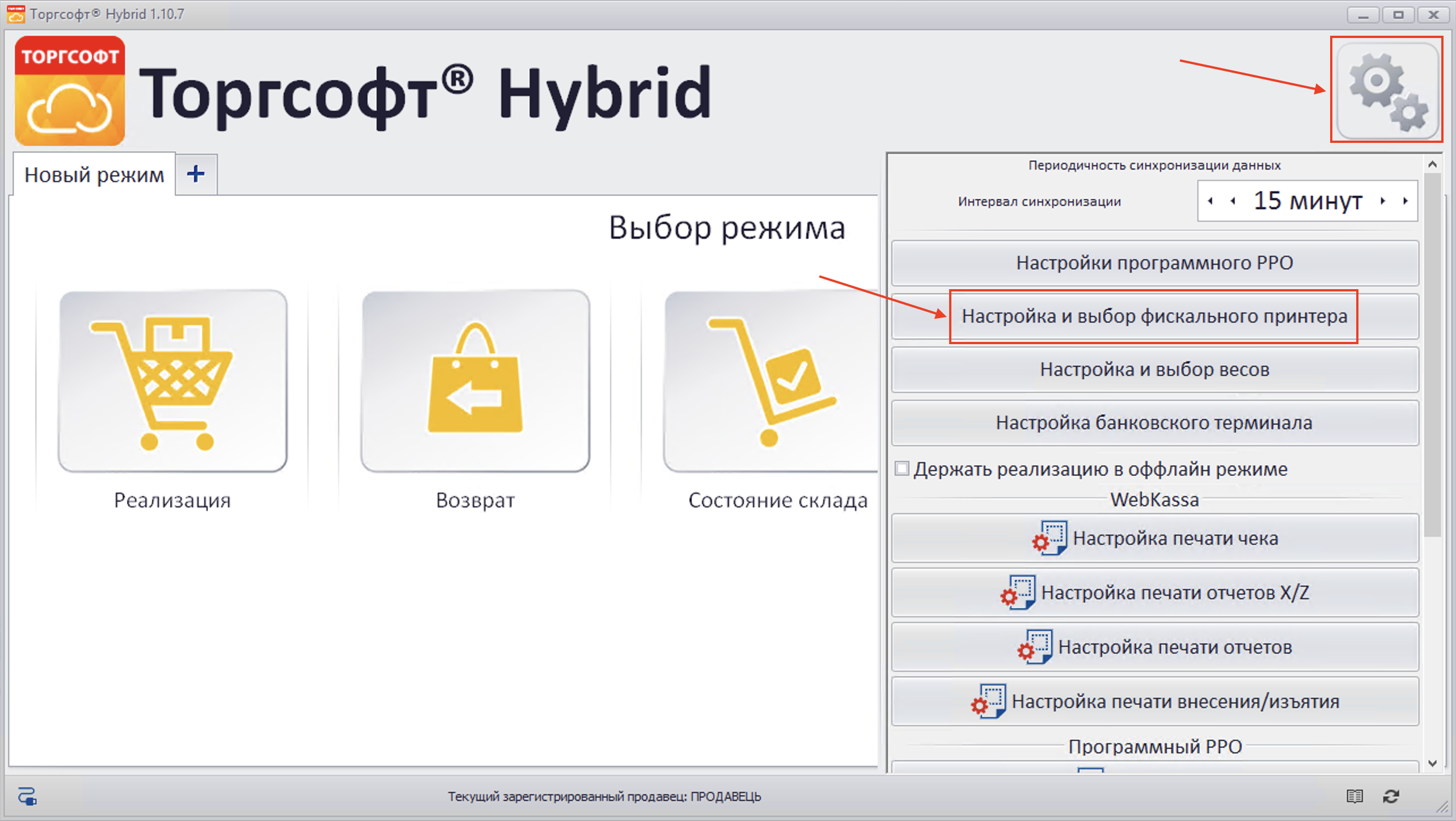Add a new mode tab with plus
1456x821 pixels.
click(196, 174)
